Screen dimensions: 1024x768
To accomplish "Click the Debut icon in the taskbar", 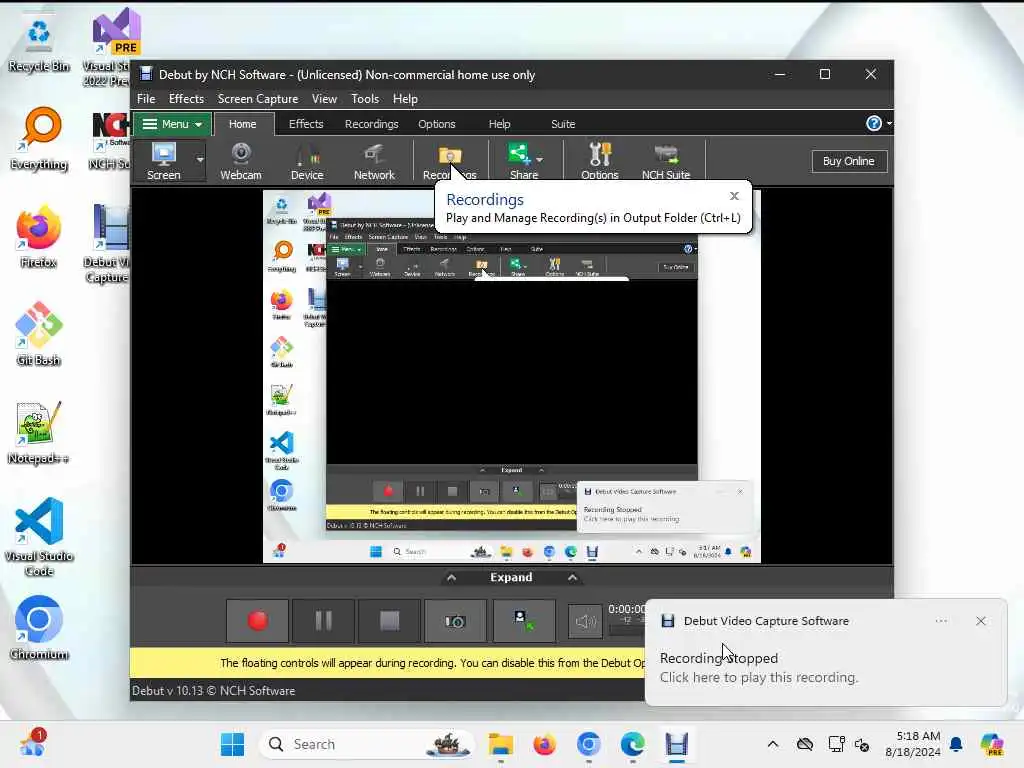I will click(x=677, y=744).
